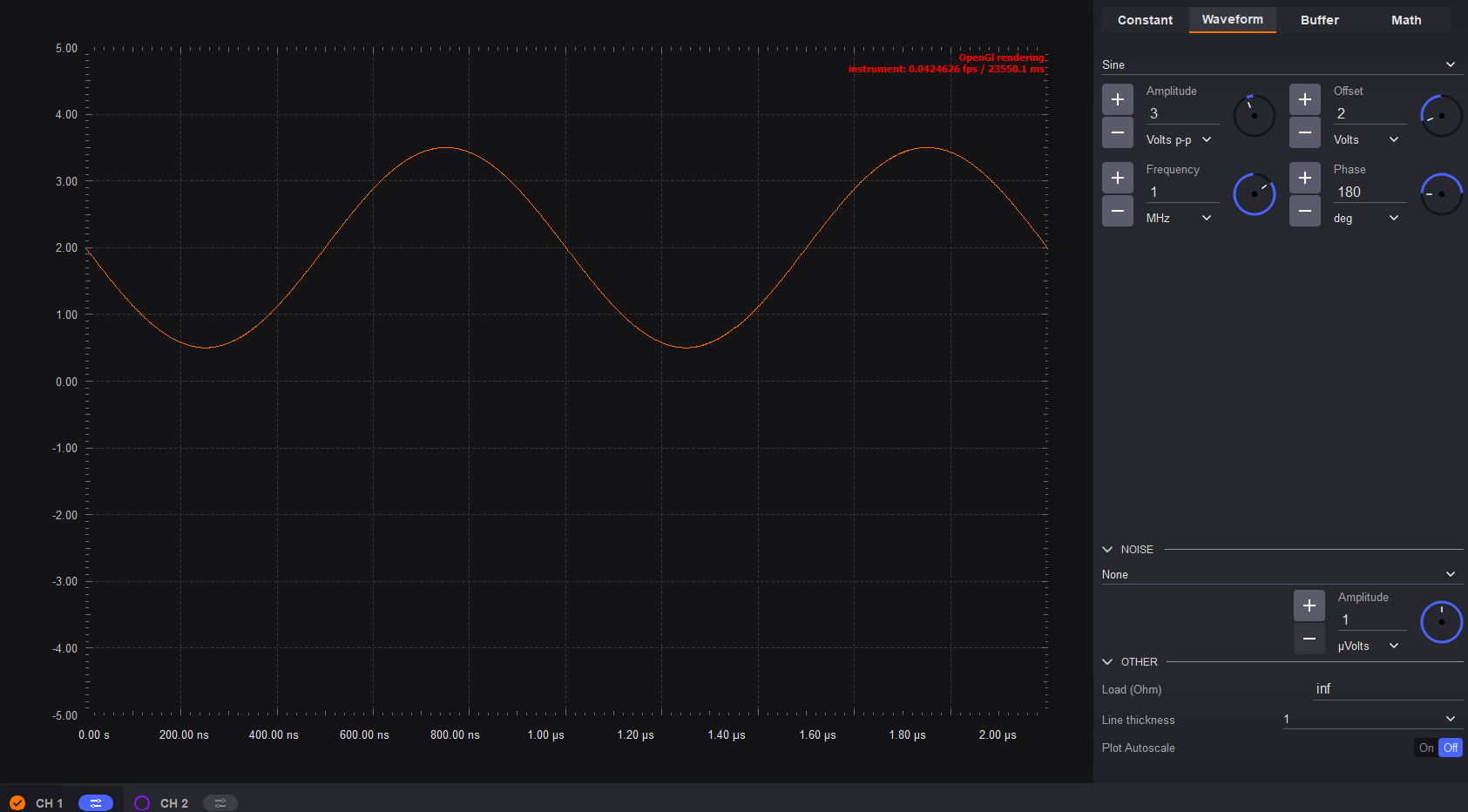Decrease Phase with minus button
The width and height of the screenshot is (1468, 812).
[1304, 211]
